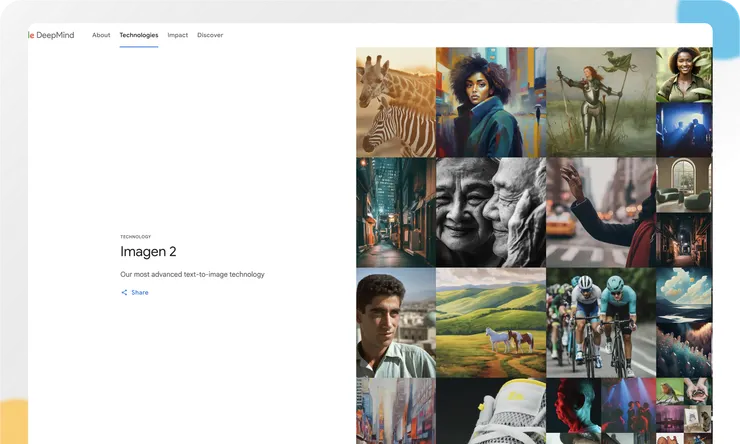The height and width of the screenshot is (444, 740).
Task: Open the black-and-white elderly couple image
Action: (491, 212)
